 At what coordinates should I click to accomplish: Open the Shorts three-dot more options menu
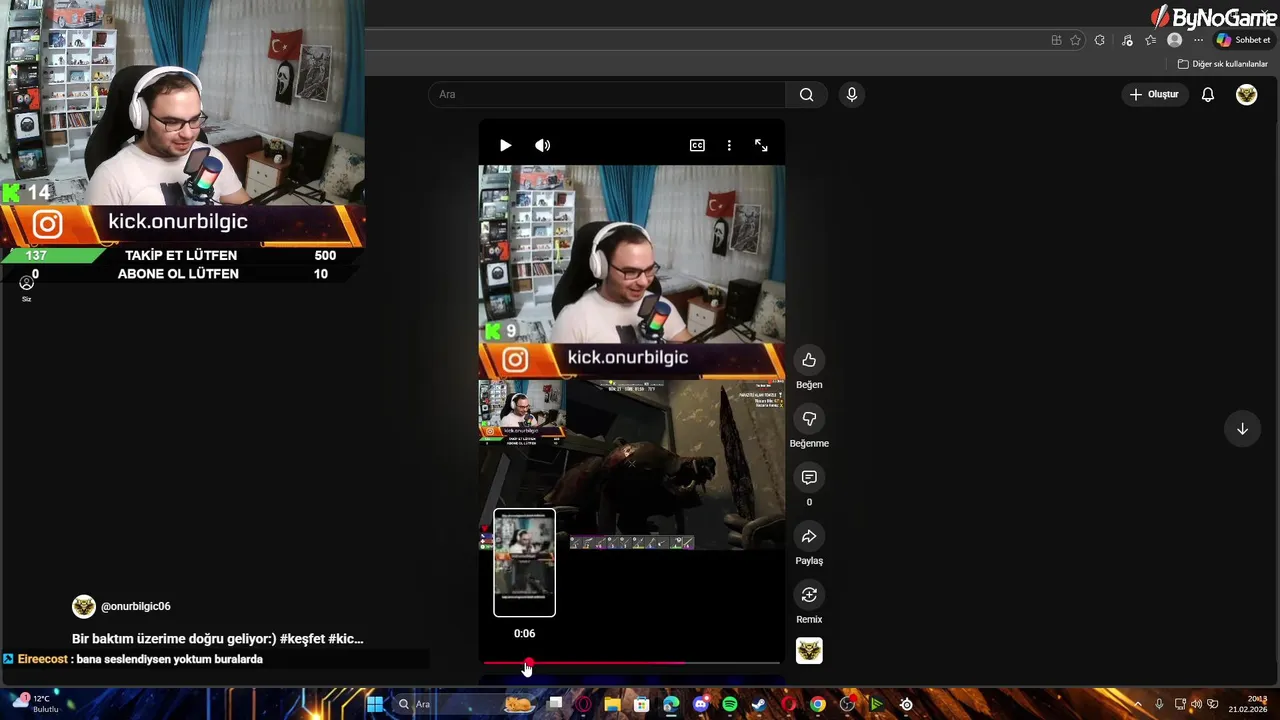coord(729,145)
